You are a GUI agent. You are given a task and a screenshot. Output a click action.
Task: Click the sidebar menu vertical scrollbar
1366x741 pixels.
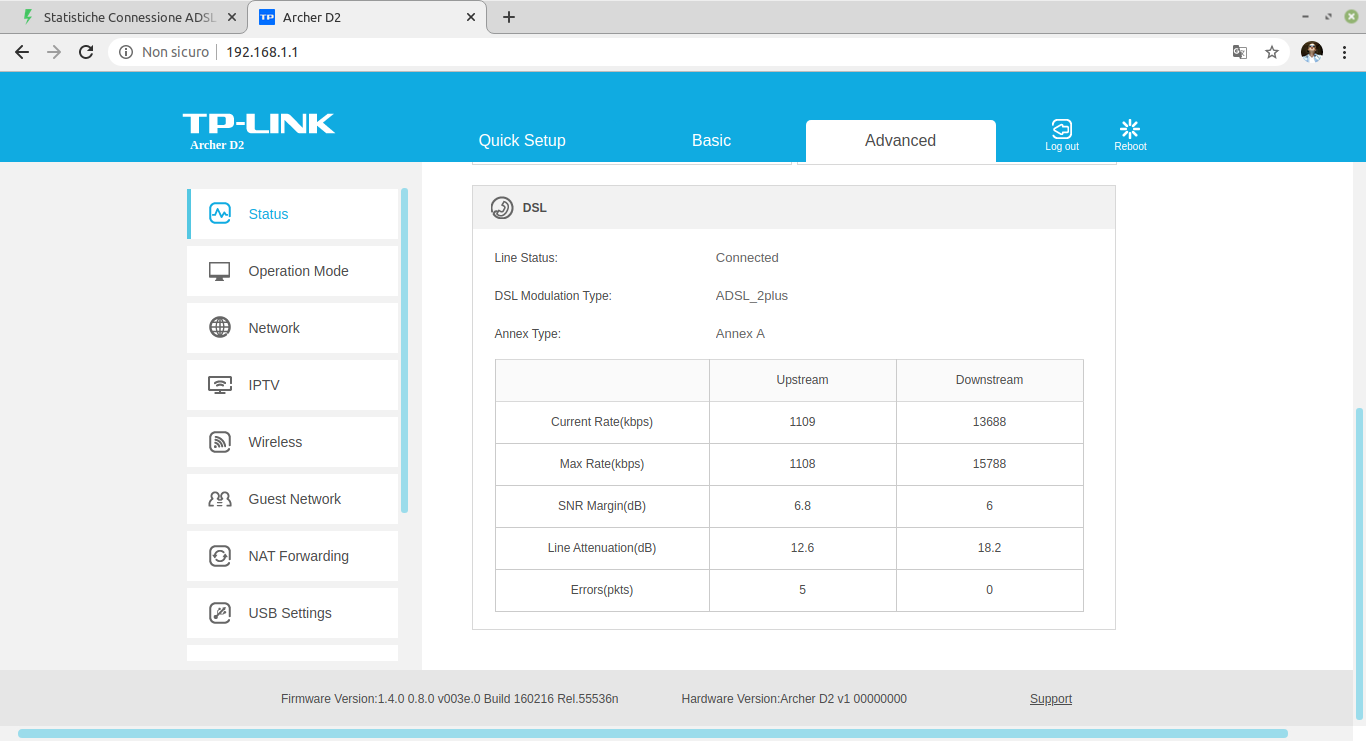point(404,350)
